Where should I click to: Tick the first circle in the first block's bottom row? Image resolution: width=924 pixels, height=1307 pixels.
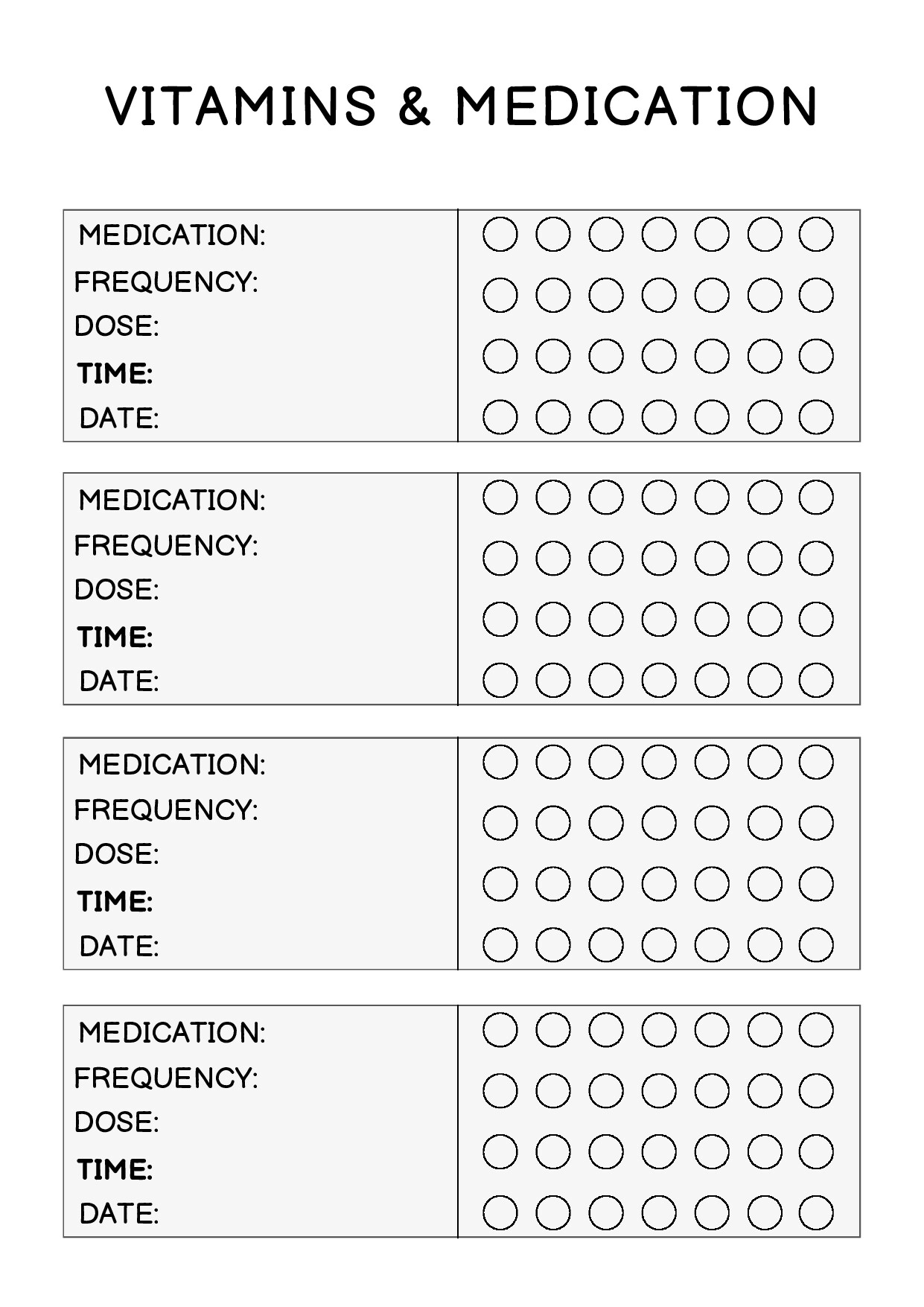click(500, 417)
